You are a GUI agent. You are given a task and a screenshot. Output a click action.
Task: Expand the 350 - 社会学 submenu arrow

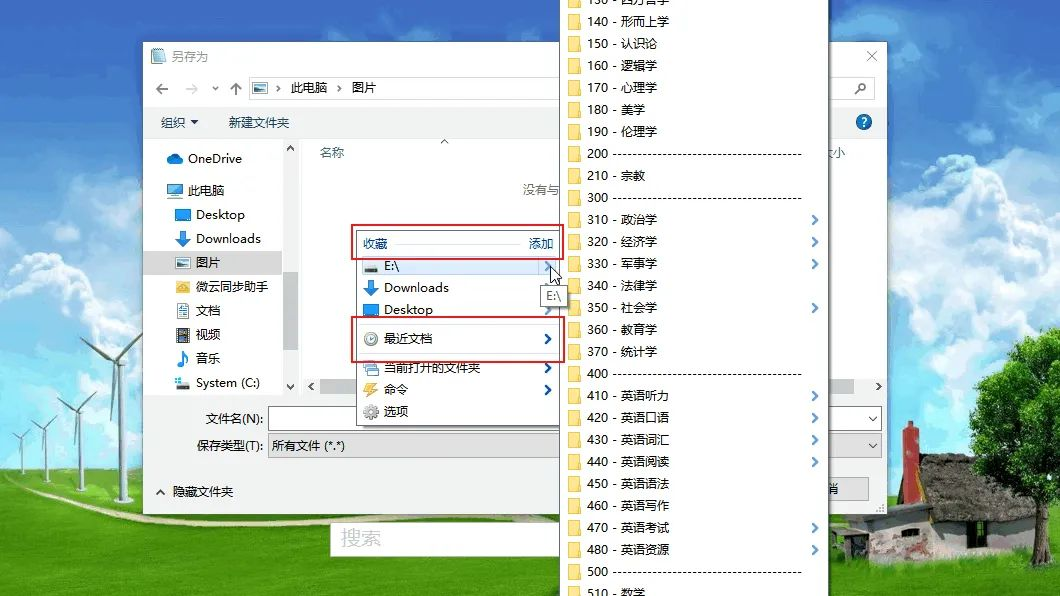click(x=815, y=308)
